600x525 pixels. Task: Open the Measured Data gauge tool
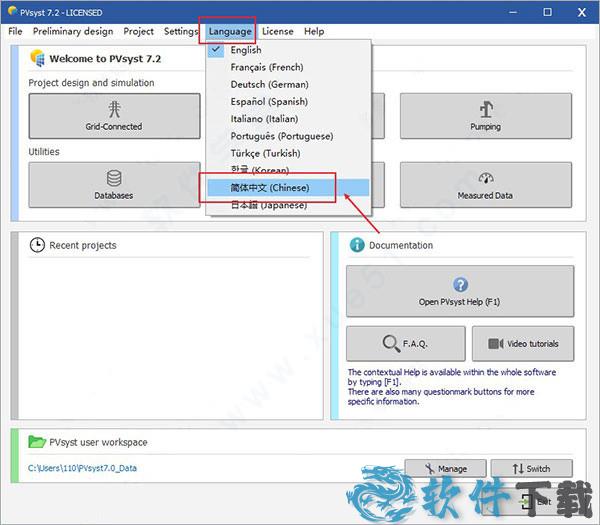coord(485,184)
